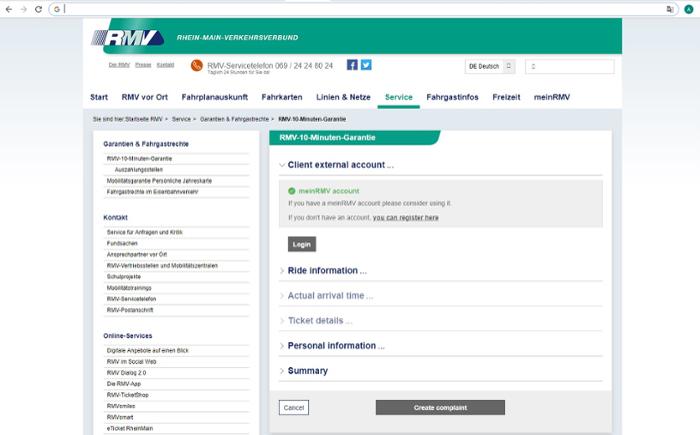Screen dimensions: 700x435
Task: Open the RMV Twitter page icon
Action: point(366,65)
